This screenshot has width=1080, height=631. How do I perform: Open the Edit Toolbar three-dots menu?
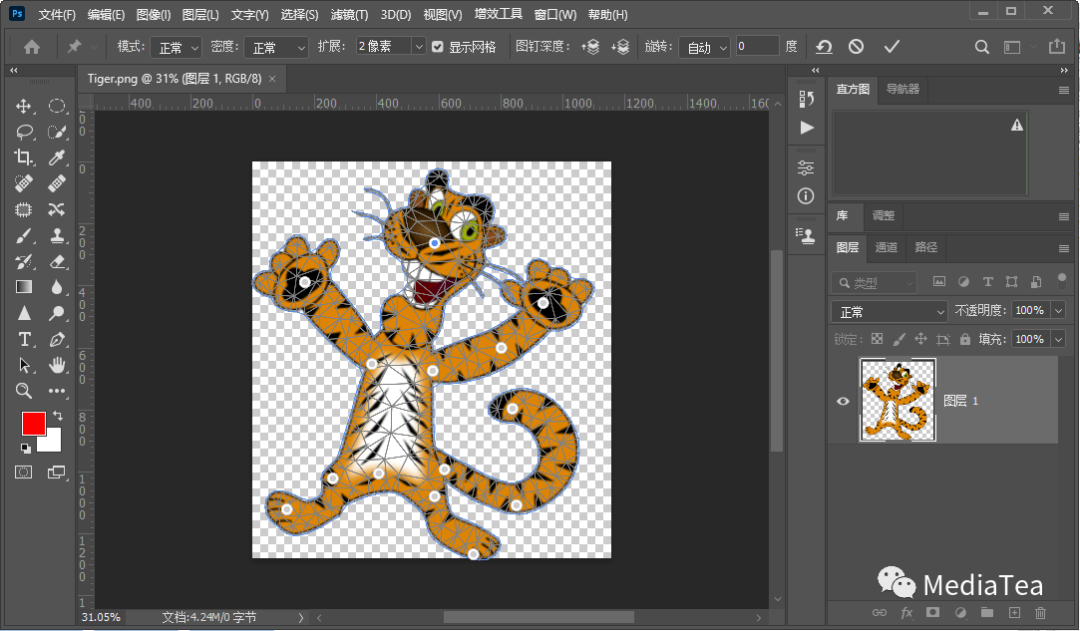tap(56, 391)
